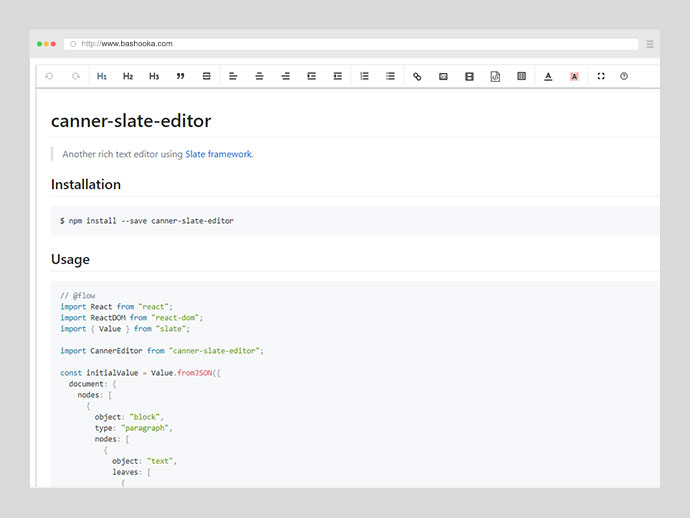Decrease indent with second indent icon
This screenshot has width=690, height=518.
338,76
